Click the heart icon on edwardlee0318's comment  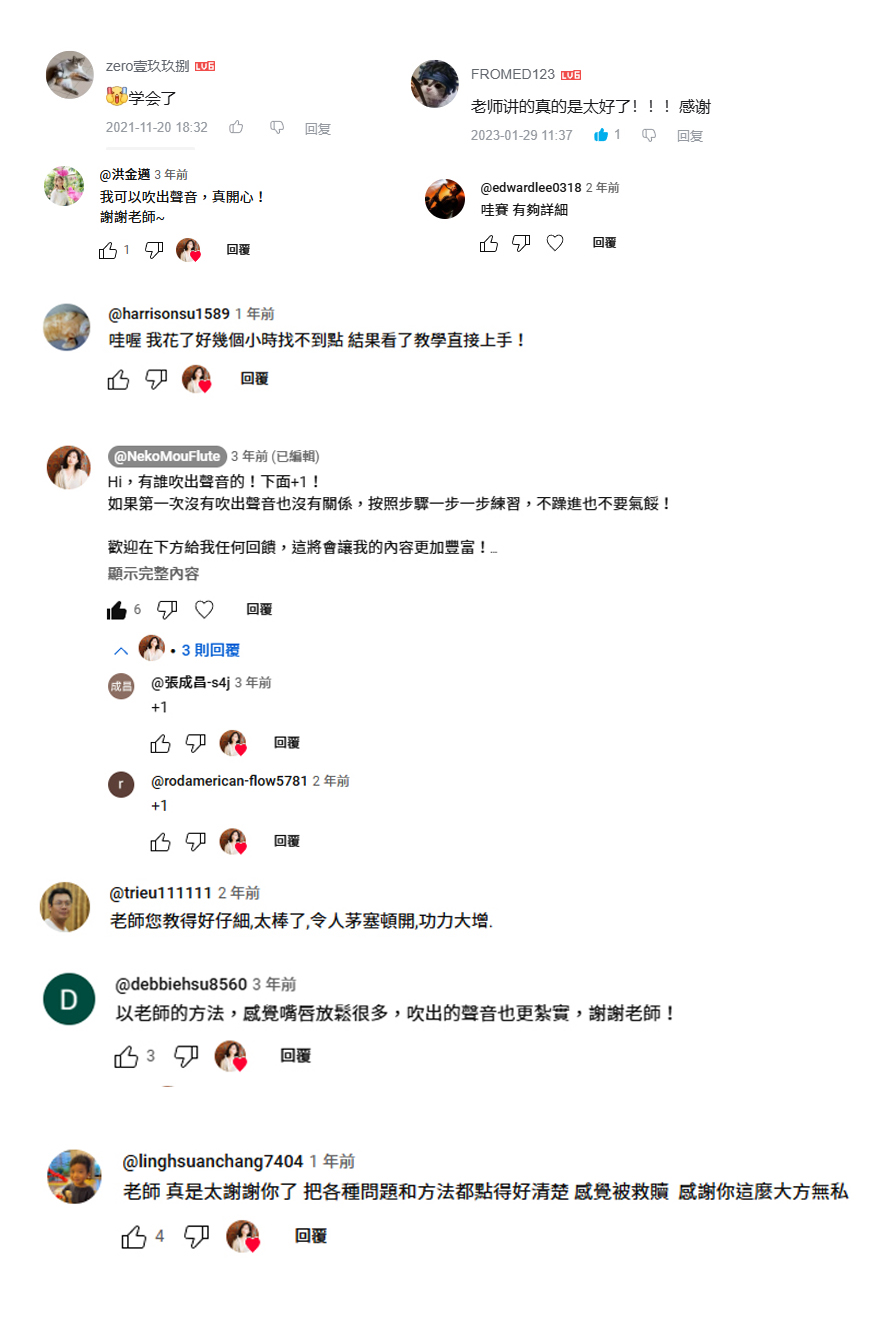click(x=555, y=243)
